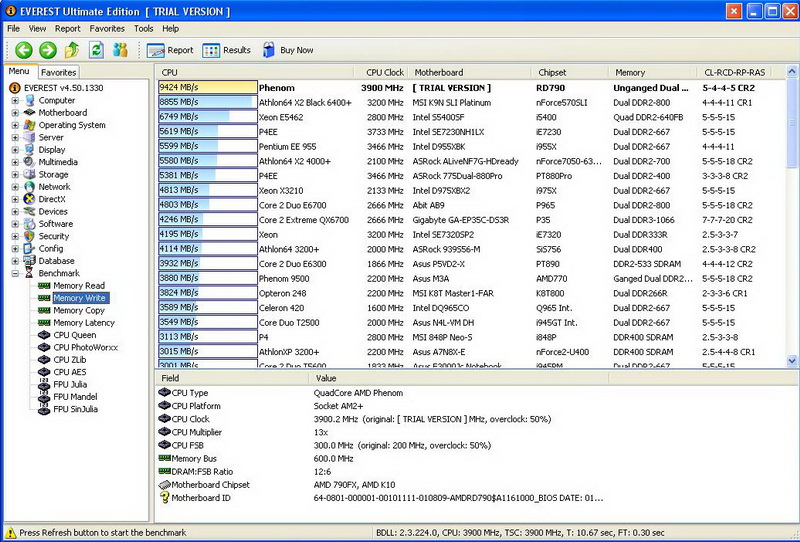
Task: Collapse the Benchmark tree node
Action: 15,274
